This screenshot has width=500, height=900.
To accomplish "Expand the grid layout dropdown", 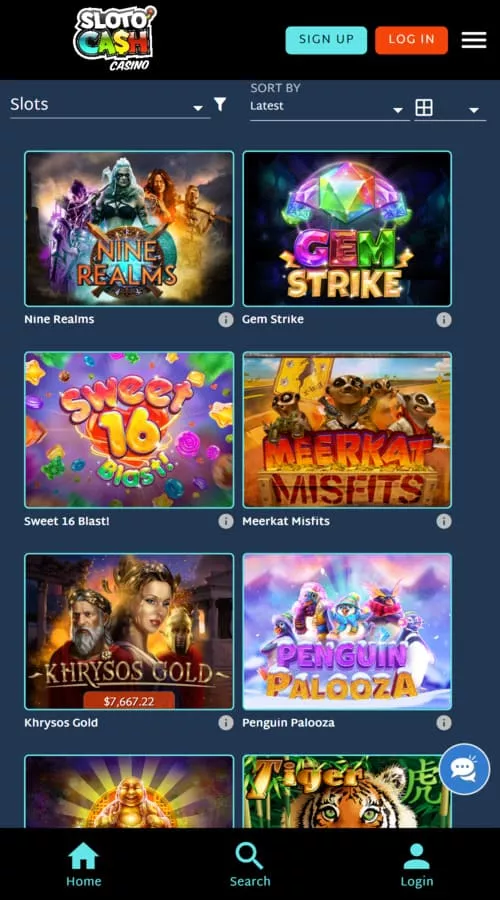I will [x=450, y=108].
